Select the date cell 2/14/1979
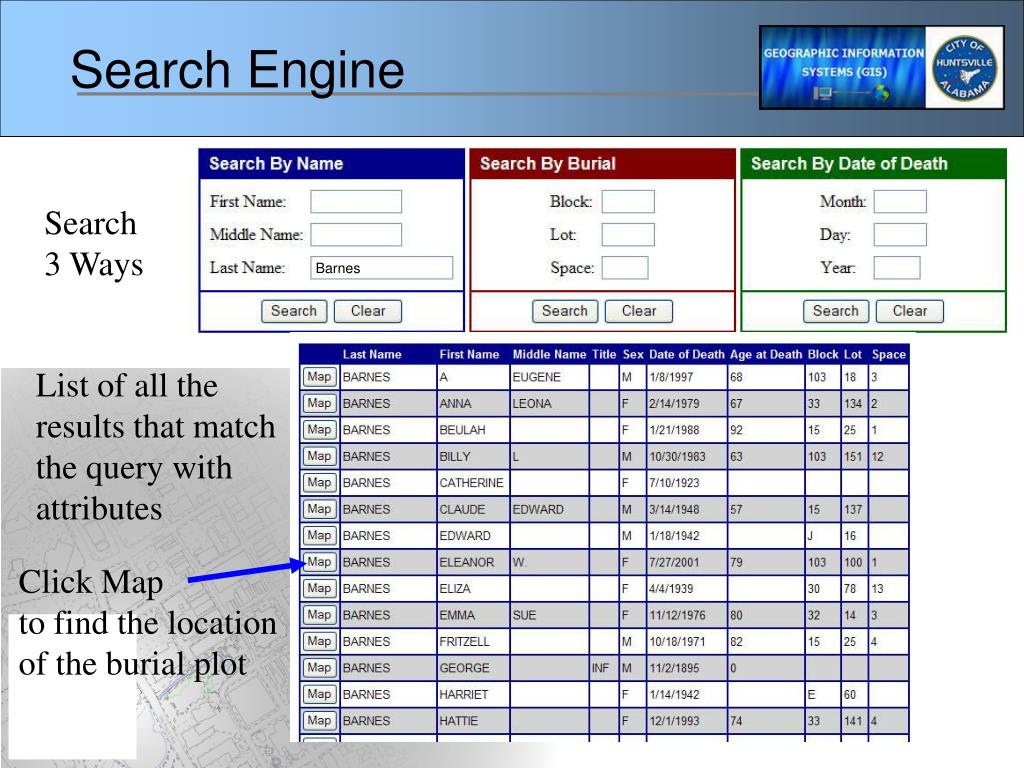1024x768 pixels. point(686,404)
